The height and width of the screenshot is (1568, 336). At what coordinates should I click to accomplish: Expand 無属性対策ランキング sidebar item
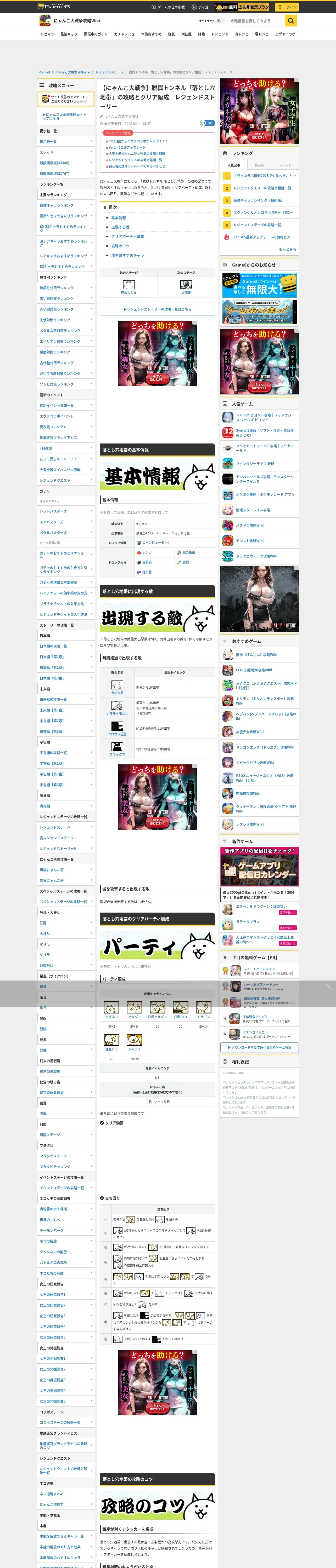tap(66, 288)
